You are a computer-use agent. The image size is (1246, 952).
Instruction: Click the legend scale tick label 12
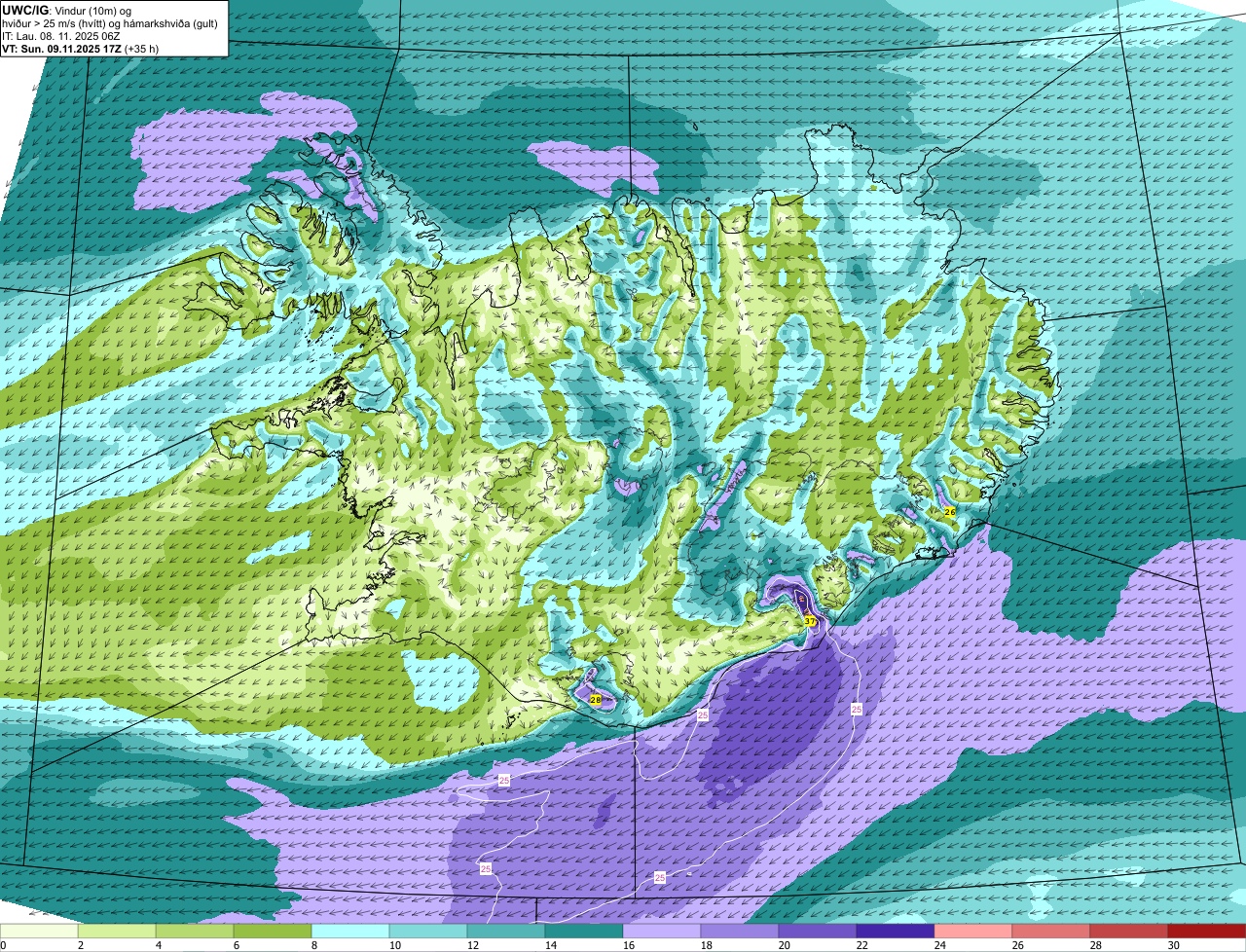point(473,945)
